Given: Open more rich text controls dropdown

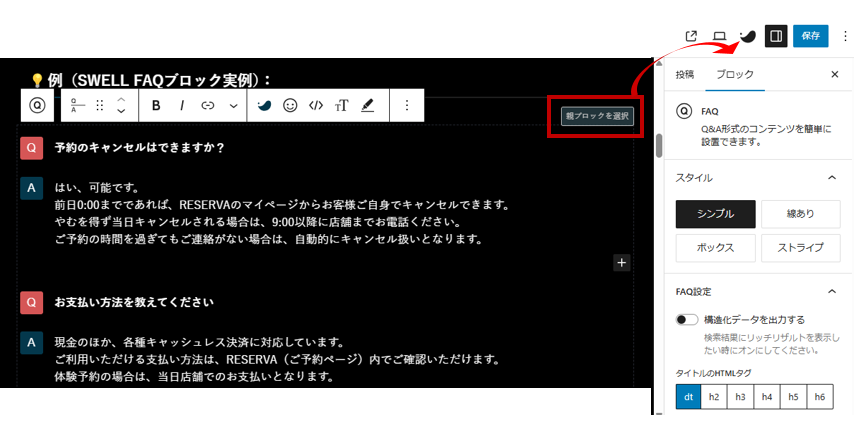Looking at the screenshot, I should point(233,106).
